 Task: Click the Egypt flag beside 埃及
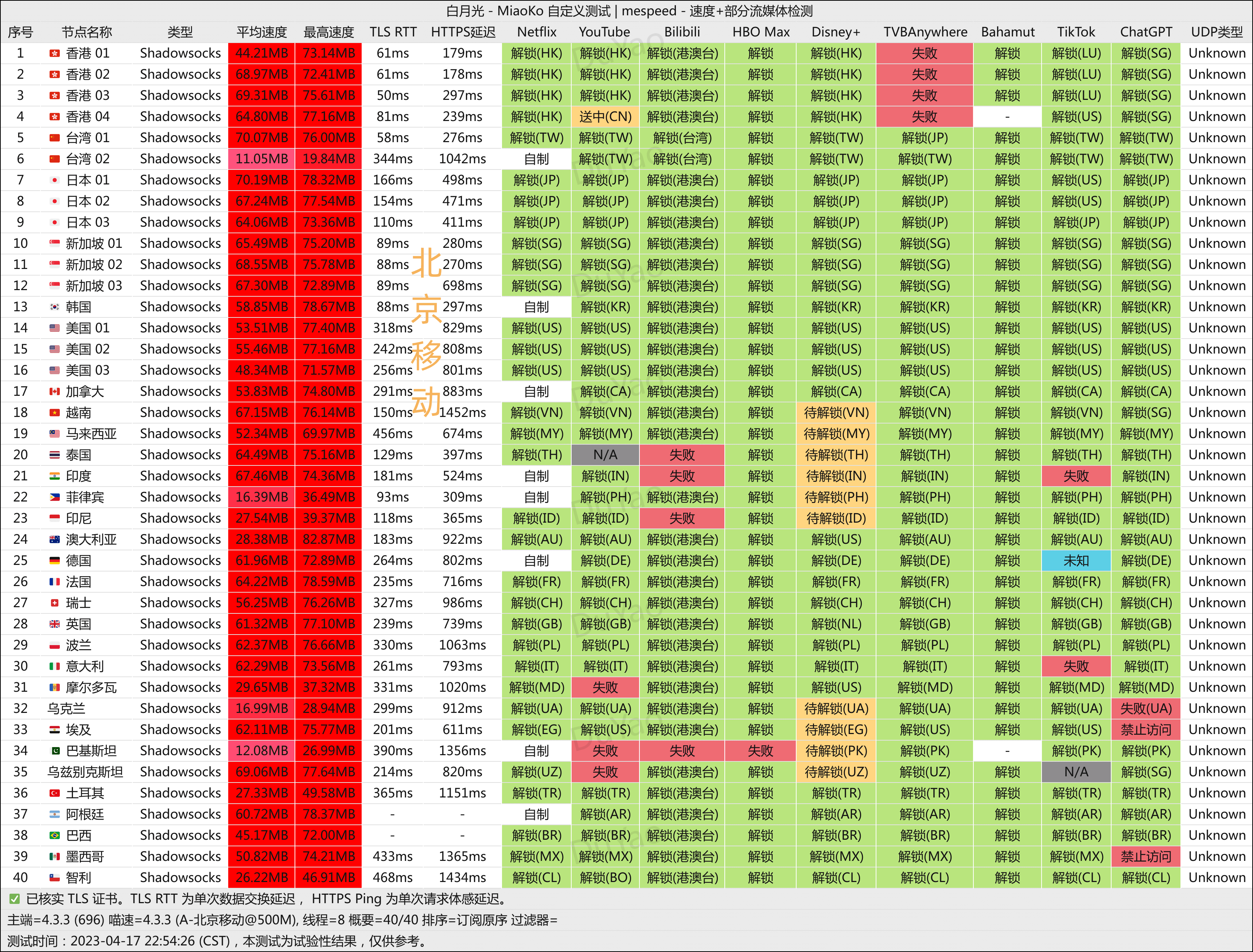click(54, 730)
